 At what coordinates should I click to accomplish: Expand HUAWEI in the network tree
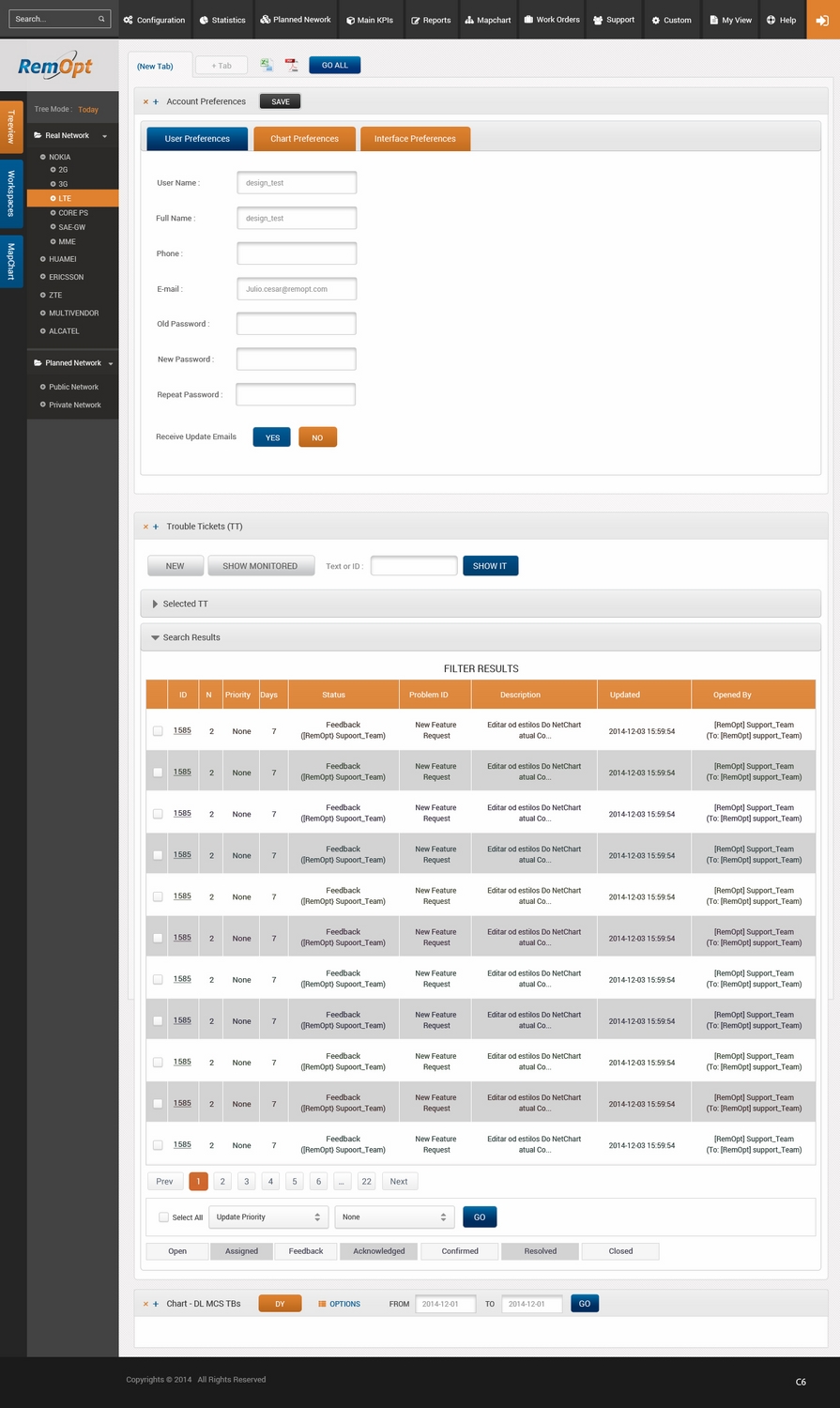43,259
